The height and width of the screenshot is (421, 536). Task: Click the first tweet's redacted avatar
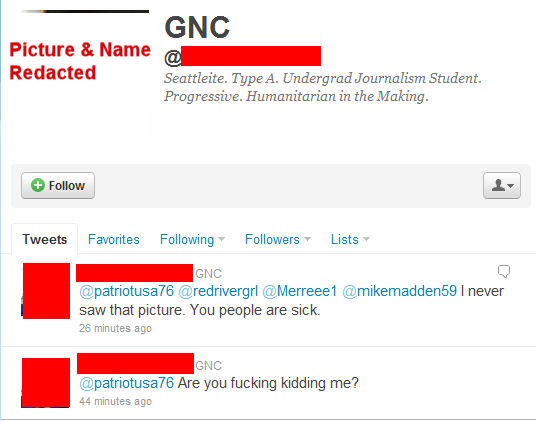pyautogui.click(x=46, y=291)
